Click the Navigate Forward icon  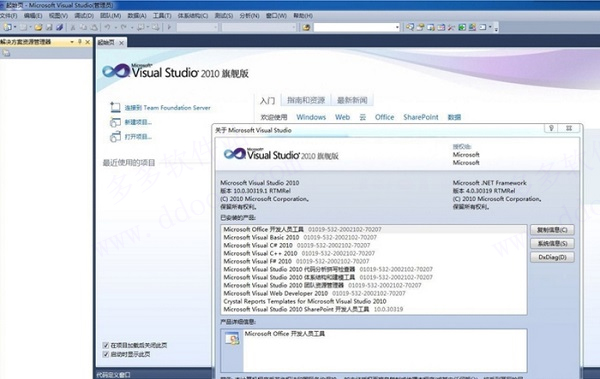pyautogui.click(x=155, y=27)
